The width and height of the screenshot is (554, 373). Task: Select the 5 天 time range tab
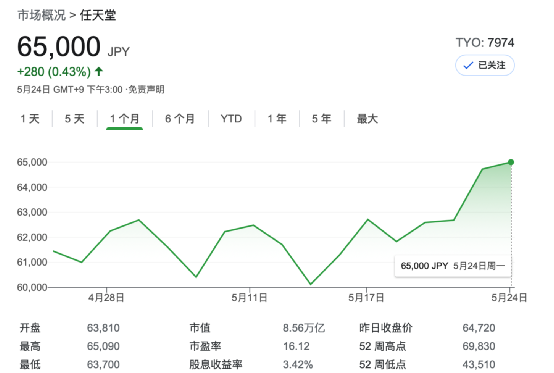[75, 119]
